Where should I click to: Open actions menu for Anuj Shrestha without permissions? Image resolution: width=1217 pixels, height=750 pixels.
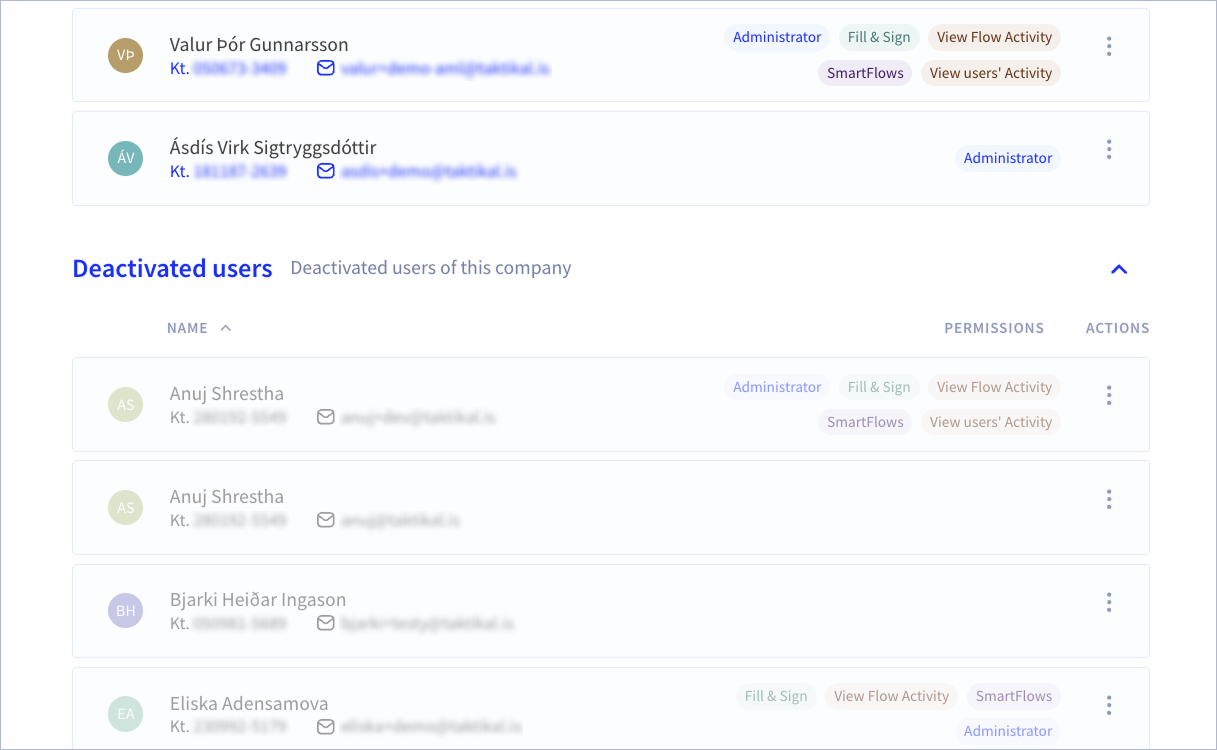(x=1109, y=499)
